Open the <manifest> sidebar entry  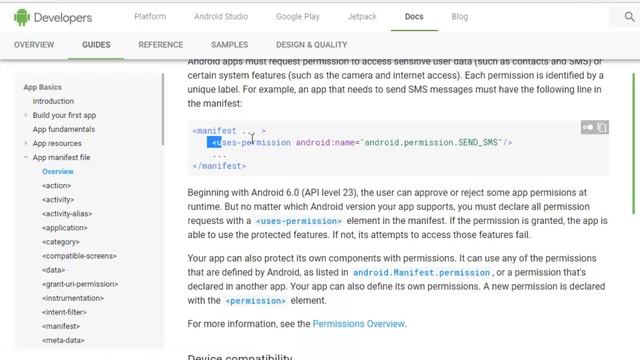pos(61,326)
